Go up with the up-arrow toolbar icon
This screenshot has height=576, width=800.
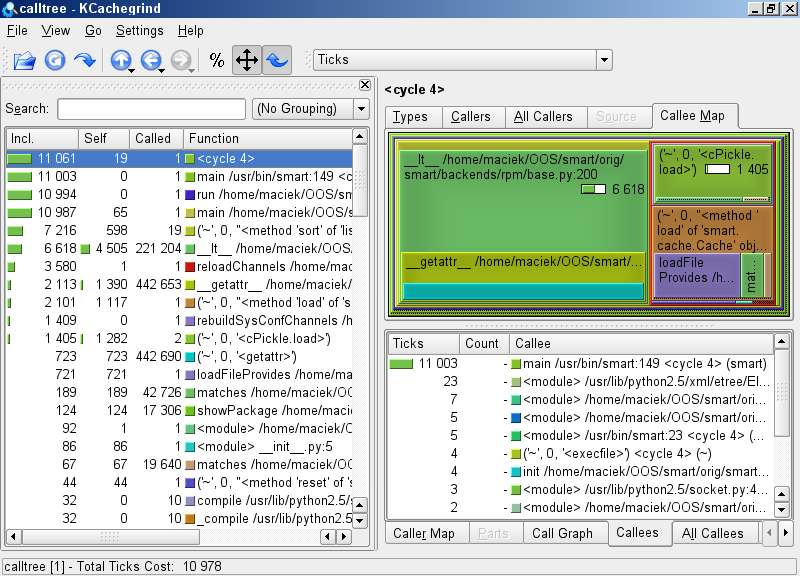(x=122, y=60)
